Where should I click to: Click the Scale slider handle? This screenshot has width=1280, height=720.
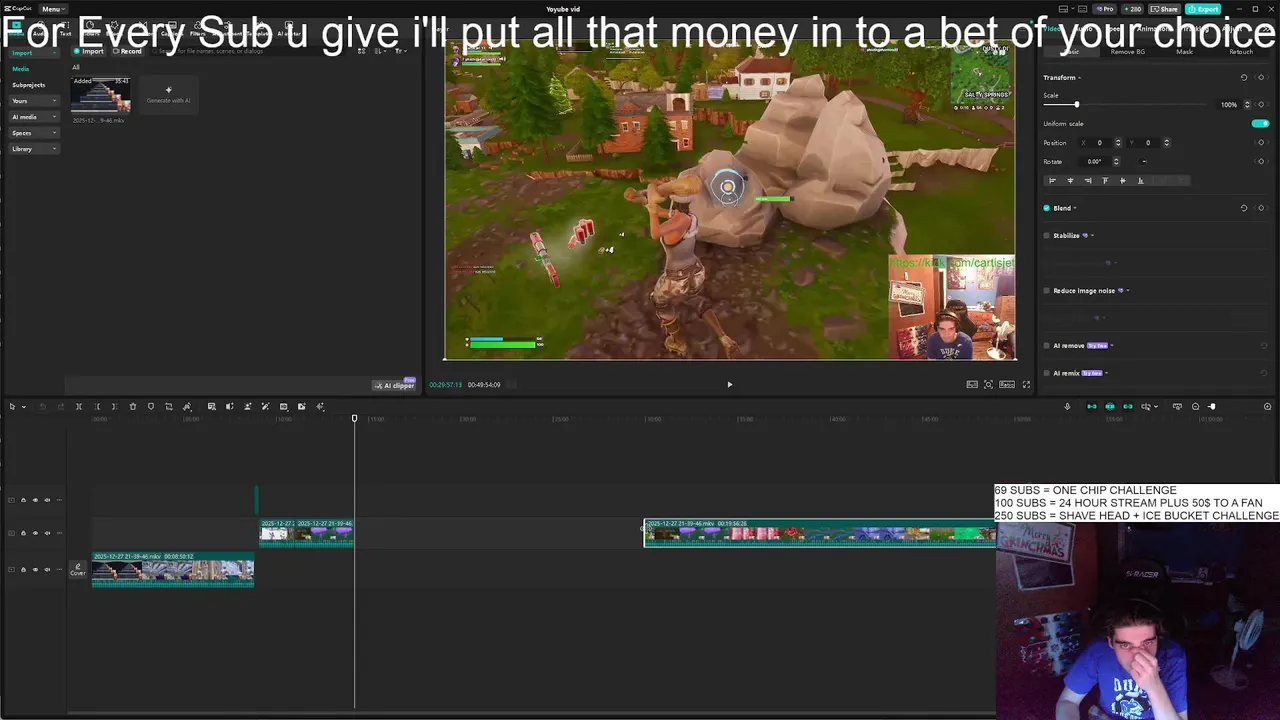(1077, 104)
